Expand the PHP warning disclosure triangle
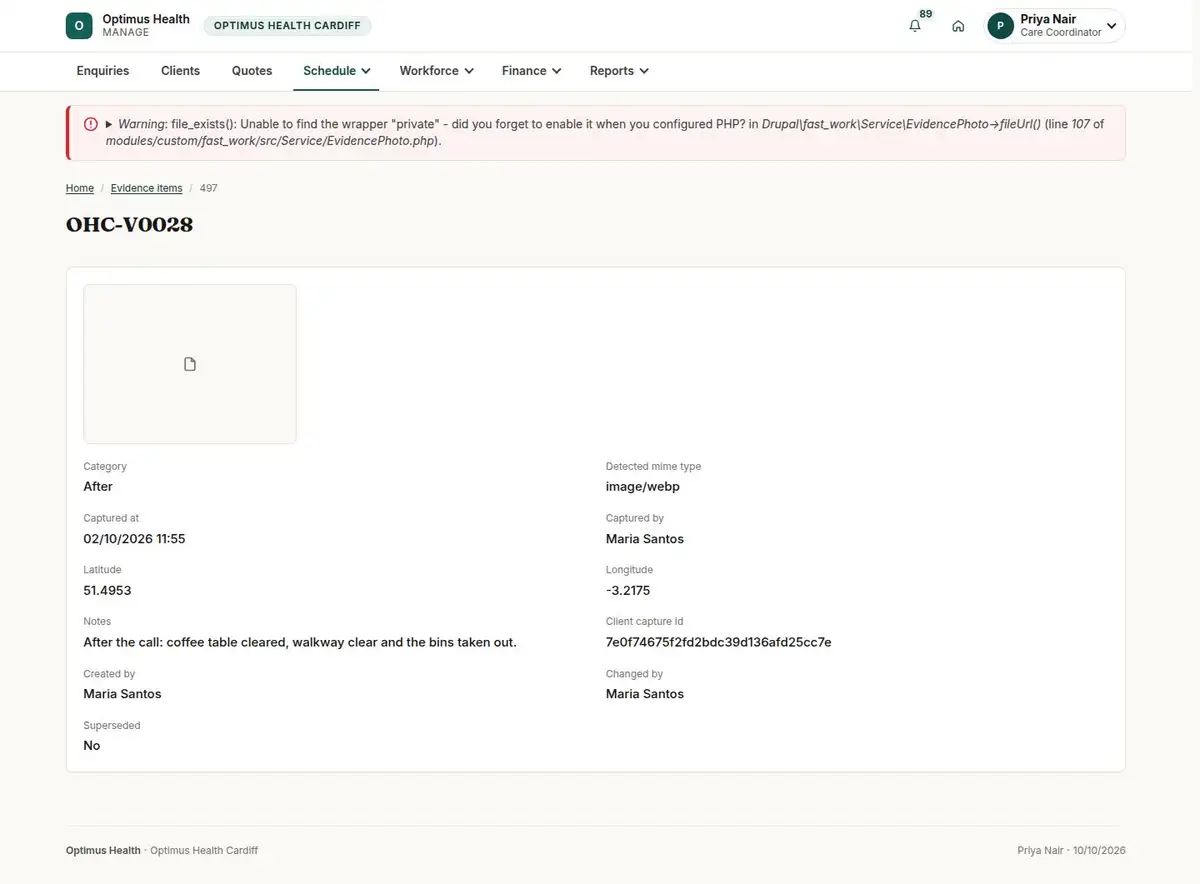This screenshot has width=1200, height=884. pyautogui.click(x=109, y=124)
